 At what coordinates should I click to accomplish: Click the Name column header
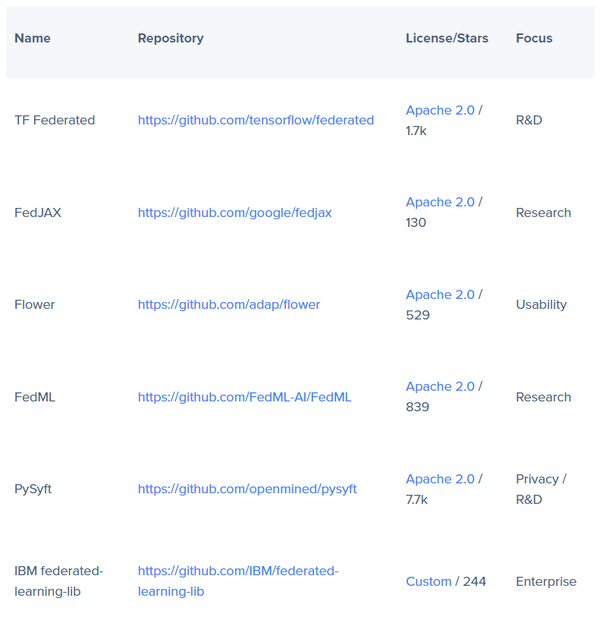pyautogui.click(x=32, y=38)
